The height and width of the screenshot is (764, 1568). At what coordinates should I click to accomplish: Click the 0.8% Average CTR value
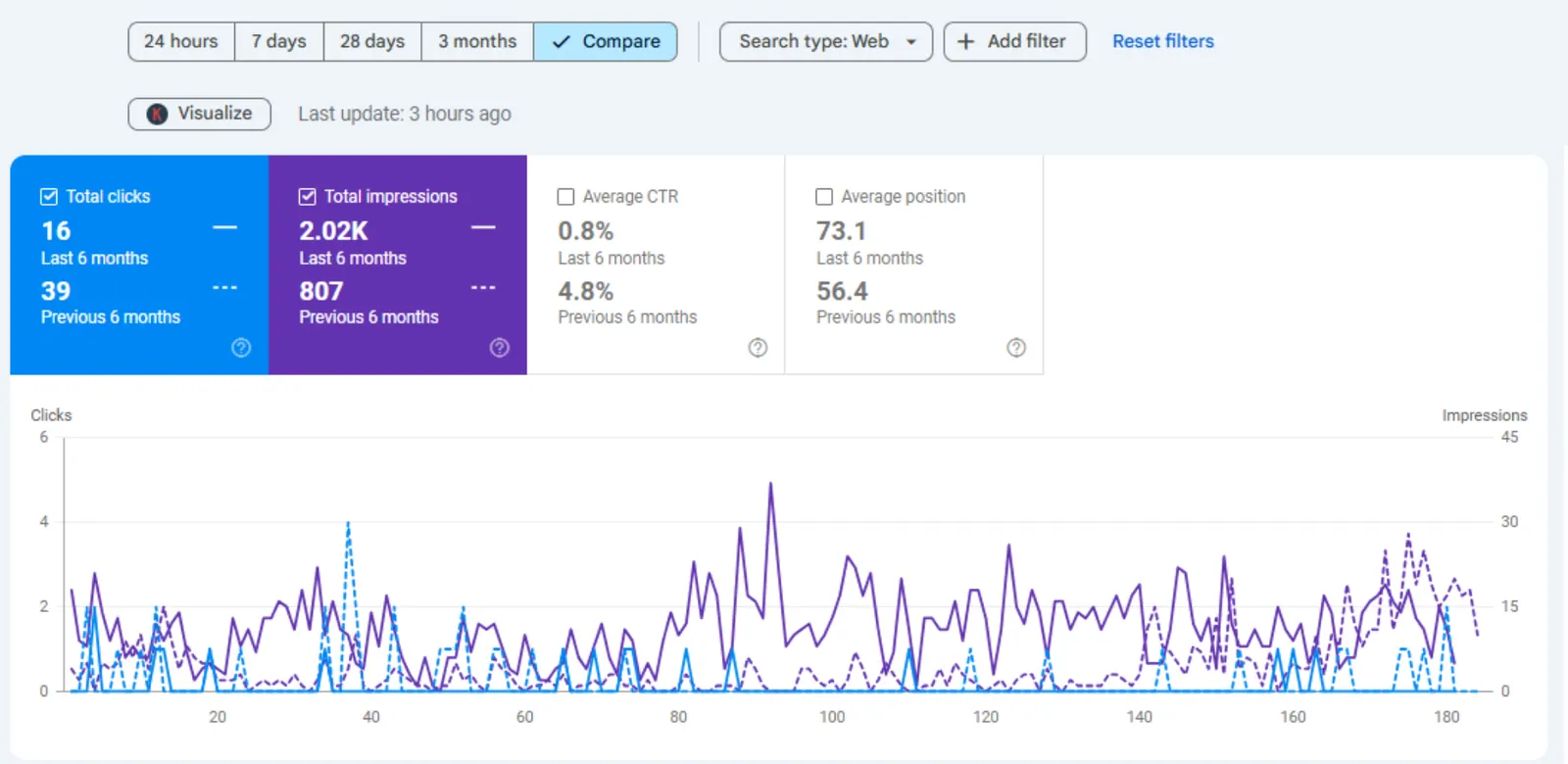coord(586,231)
